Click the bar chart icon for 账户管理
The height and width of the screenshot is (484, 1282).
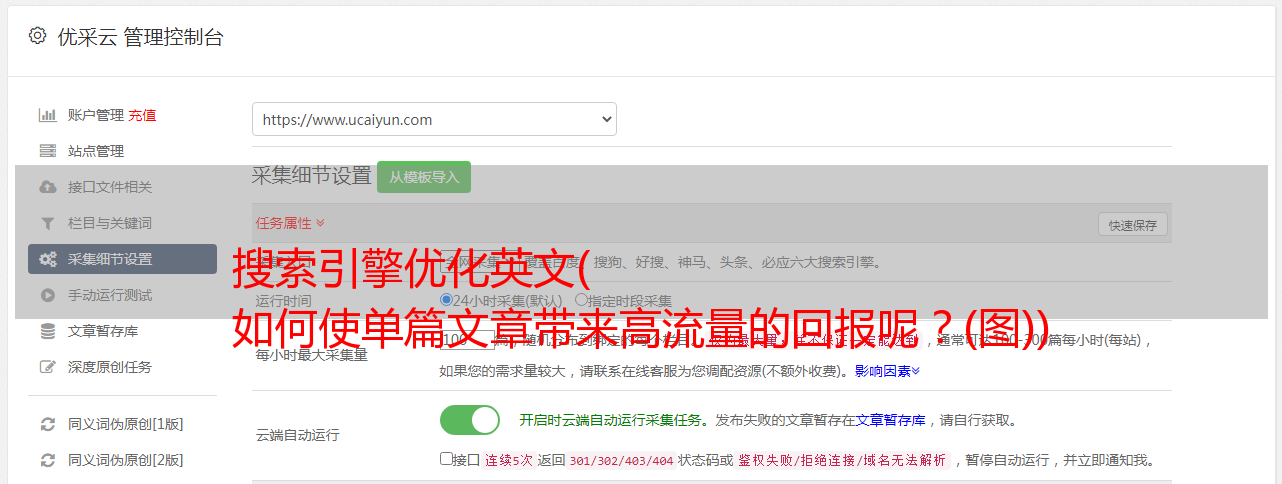[x=47, y=115]
